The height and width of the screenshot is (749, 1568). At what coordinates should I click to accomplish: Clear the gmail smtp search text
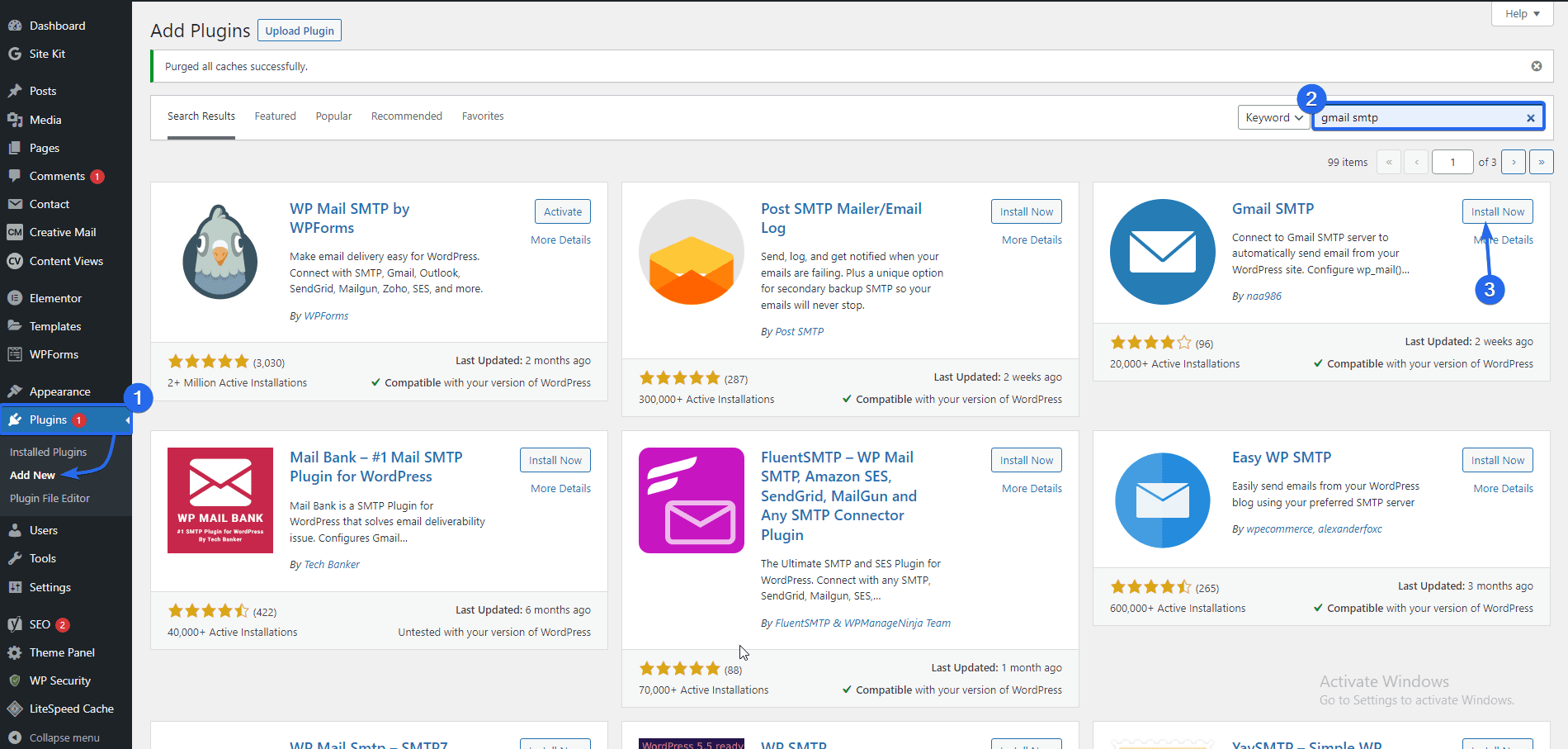coord(1531,117)
